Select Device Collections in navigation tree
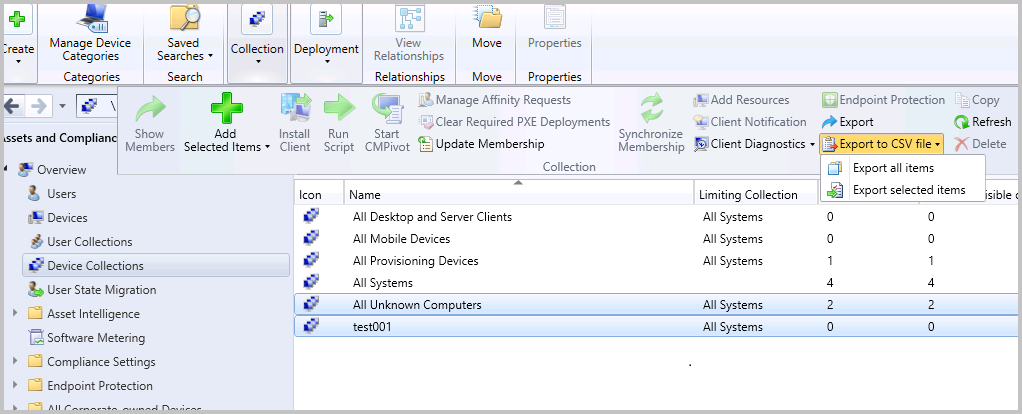The height and width of the screenshot is (414, 1022). 95,266
